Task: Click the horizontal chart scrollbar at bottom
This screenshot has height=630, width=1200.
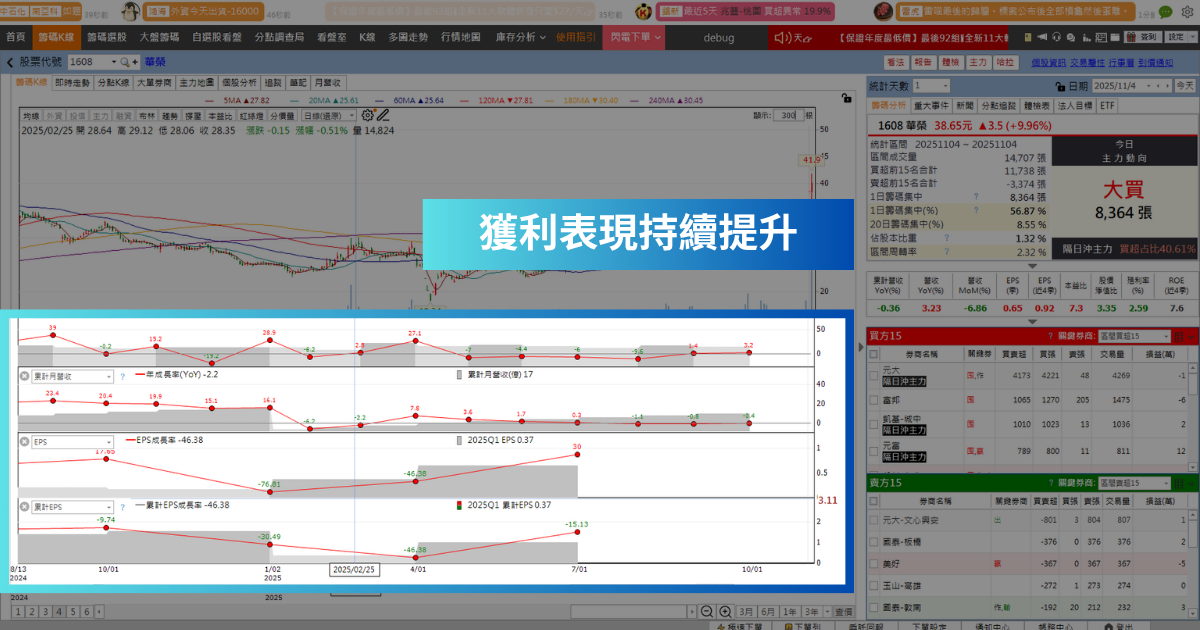Action: click(628, 611)
